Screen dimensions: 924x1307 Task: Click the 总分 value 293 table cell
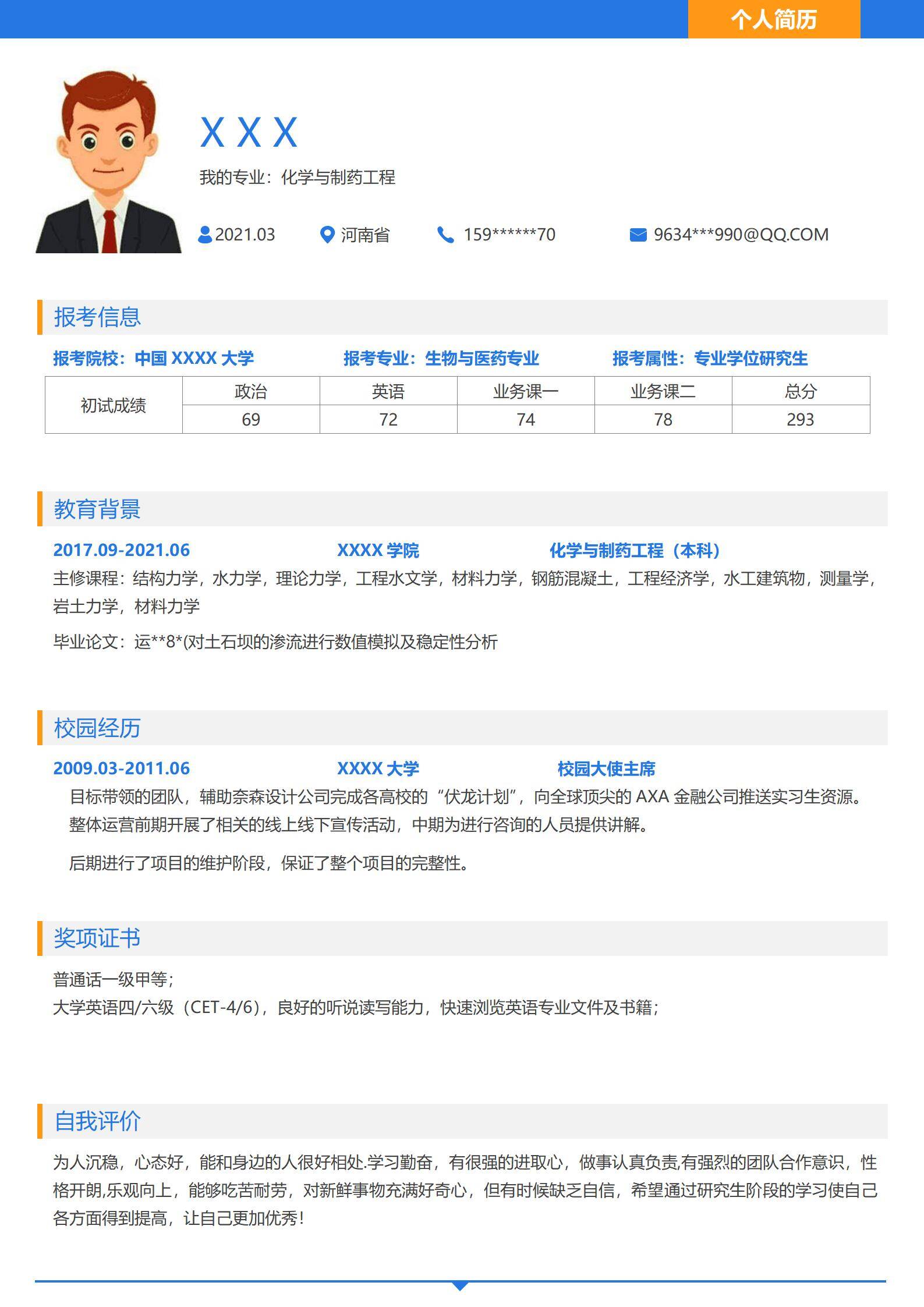coord(801,419)
